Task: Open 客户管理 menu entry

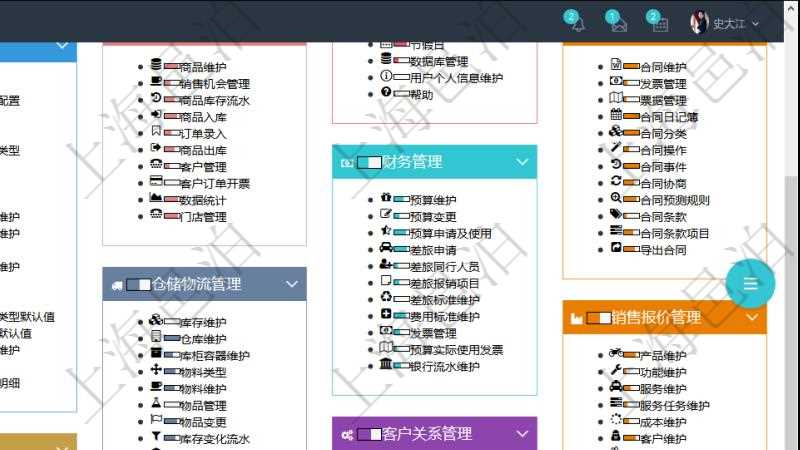Action: click(x=203, y=167)
